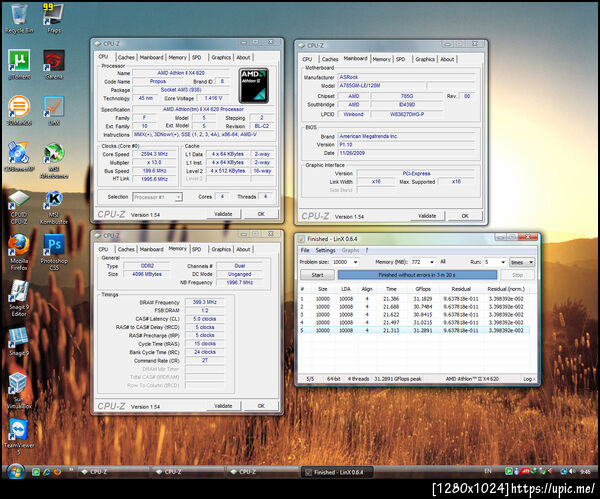Open the Recycle Bin desktop icon
The height and width of the screenshot is (499, 600).
point(19,18)
